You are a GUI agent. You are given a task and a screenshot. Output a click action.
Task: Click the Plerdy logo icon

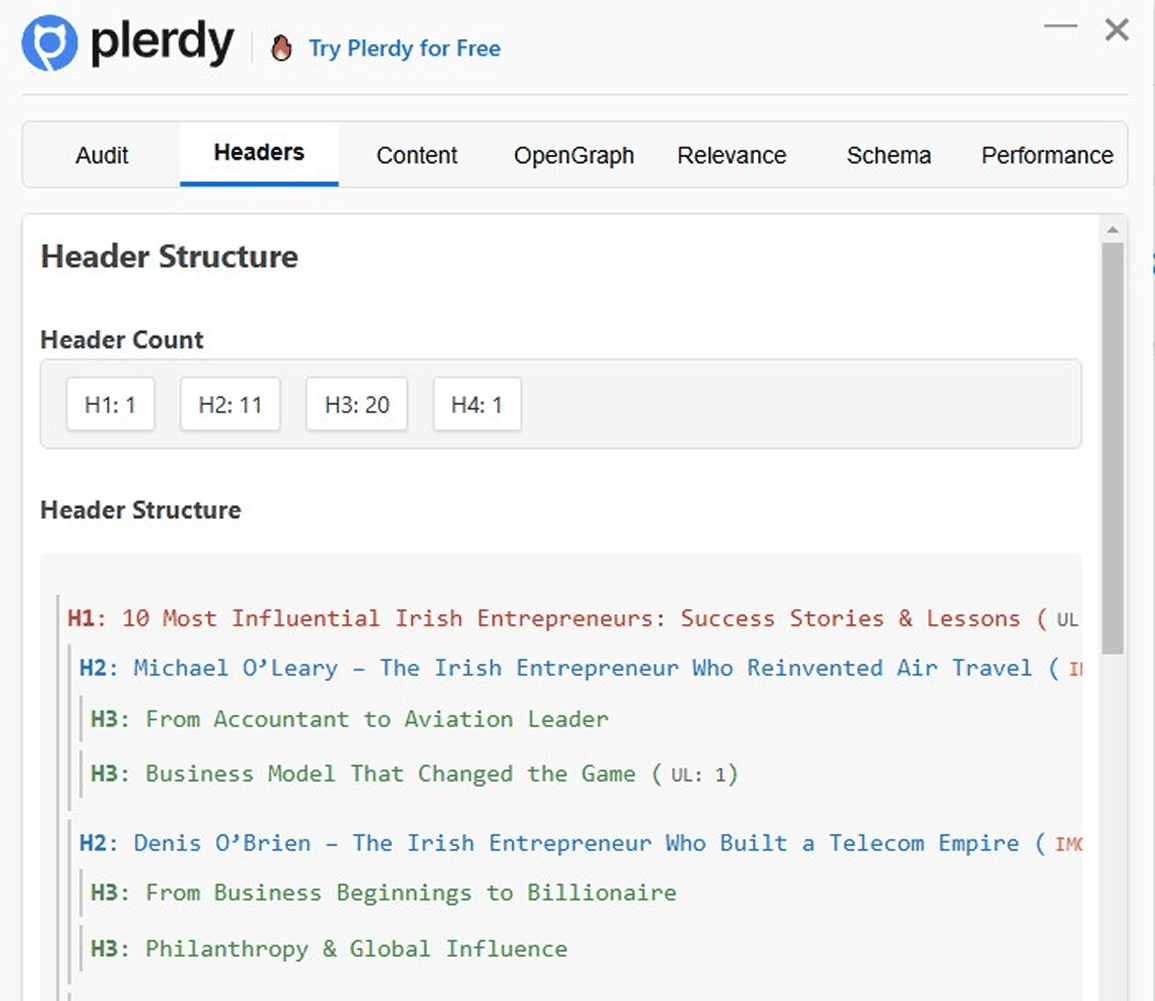[48, 42]
